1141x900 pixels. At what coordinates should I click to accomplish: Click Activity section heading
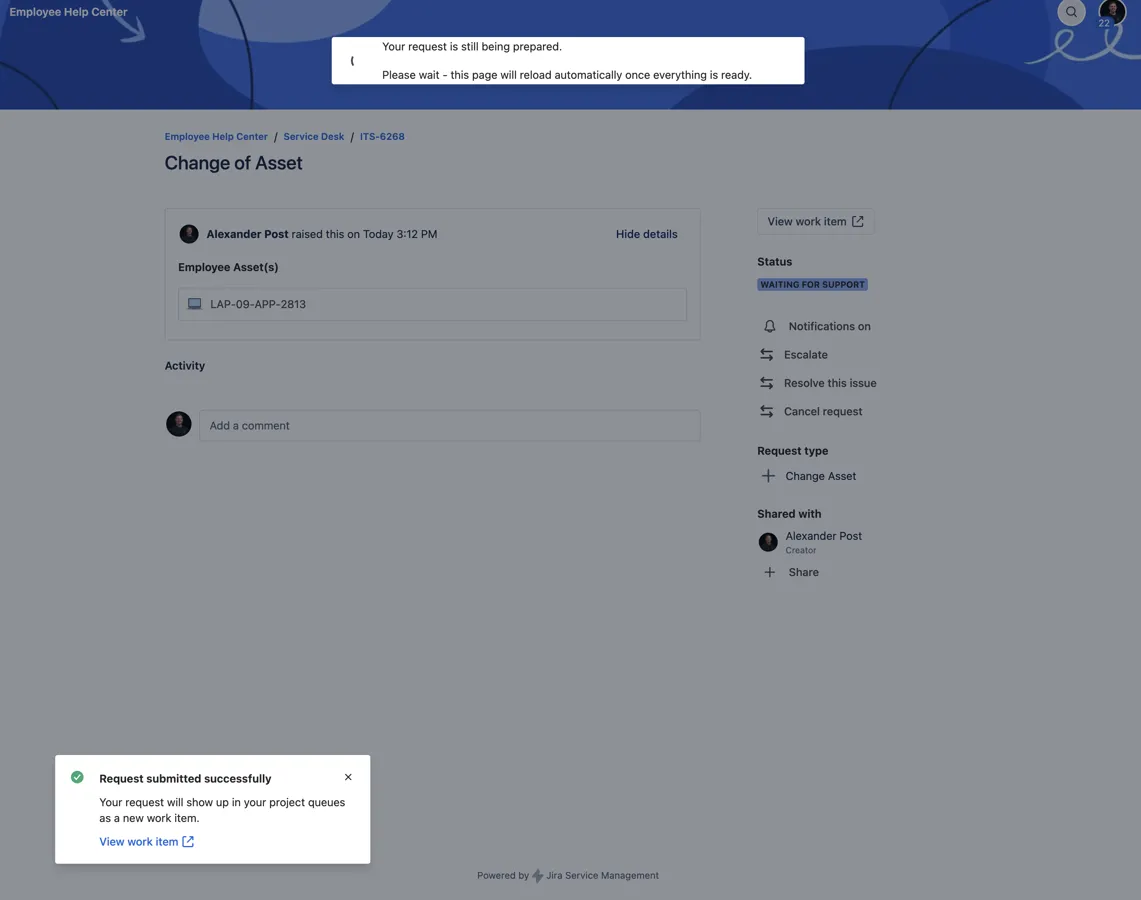point(185,366)
